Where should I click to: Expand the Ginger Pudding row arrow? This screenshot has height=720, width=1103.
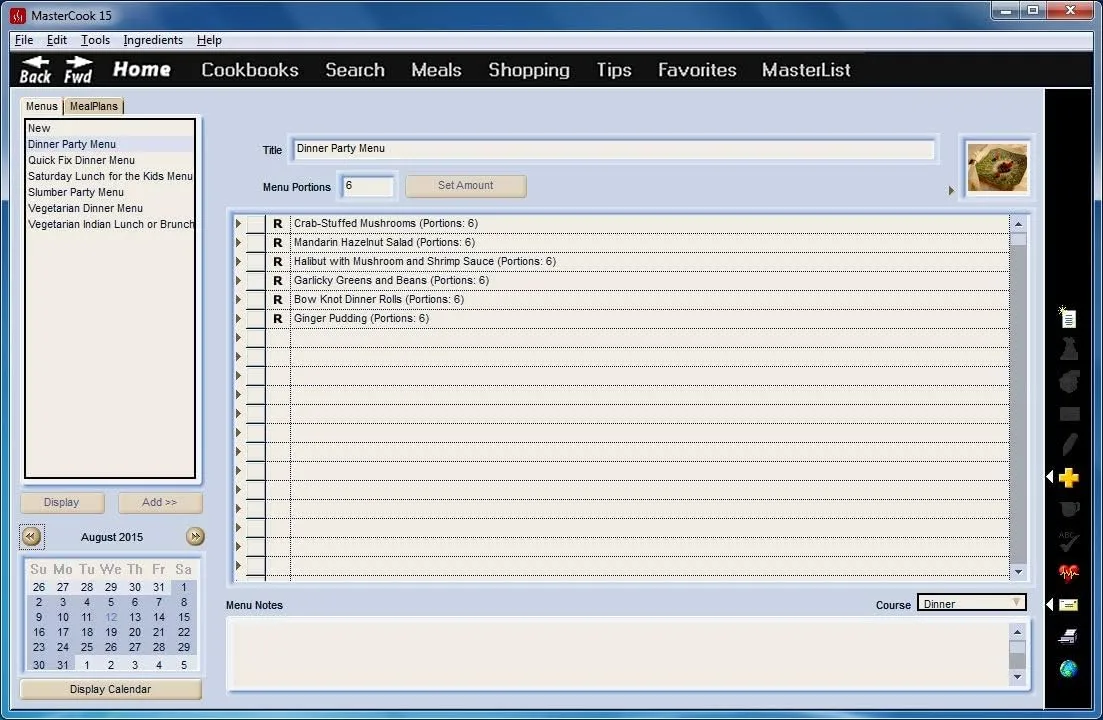click(238, 318)
